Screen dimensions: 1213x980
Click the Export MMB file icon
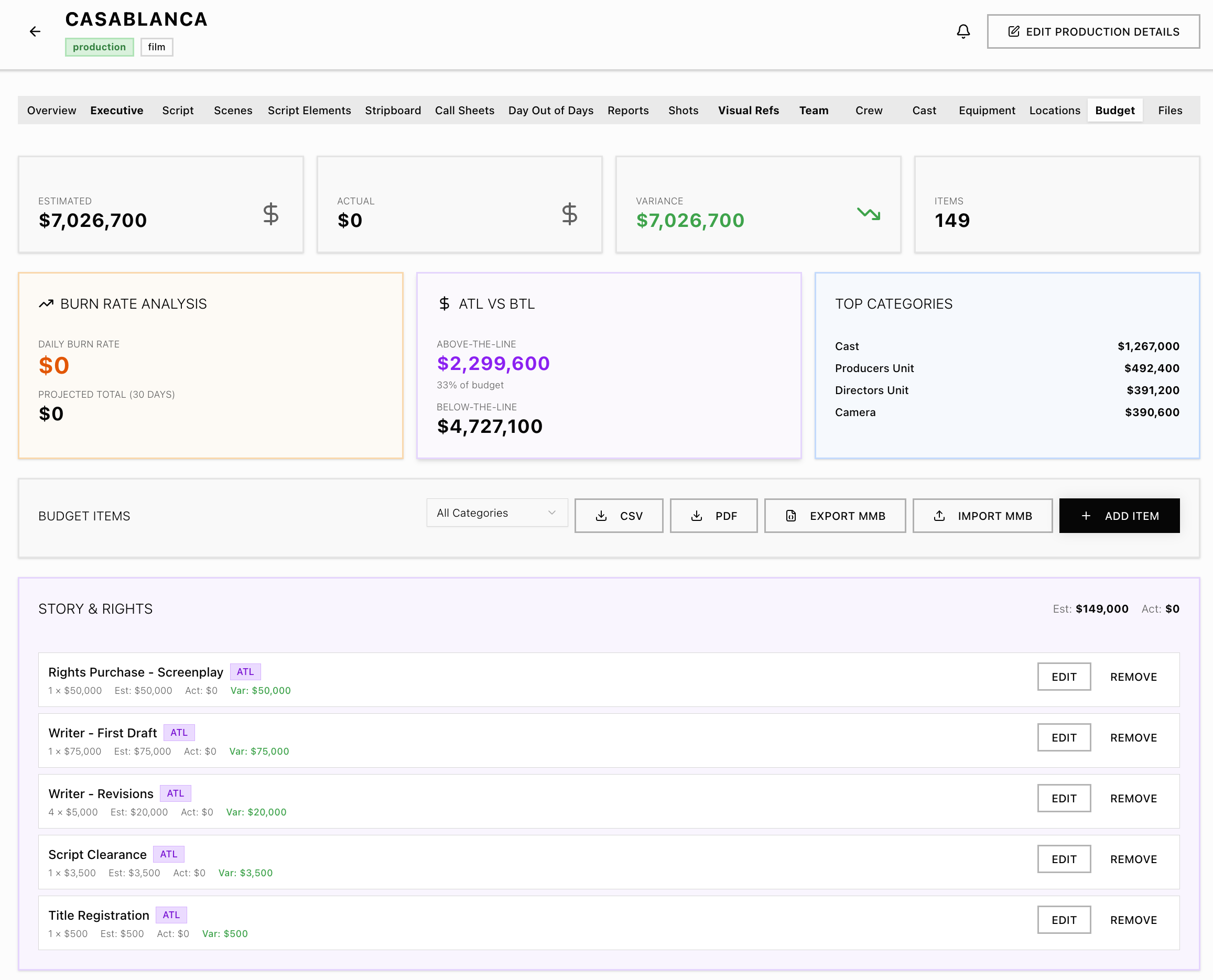click(790, 515)
